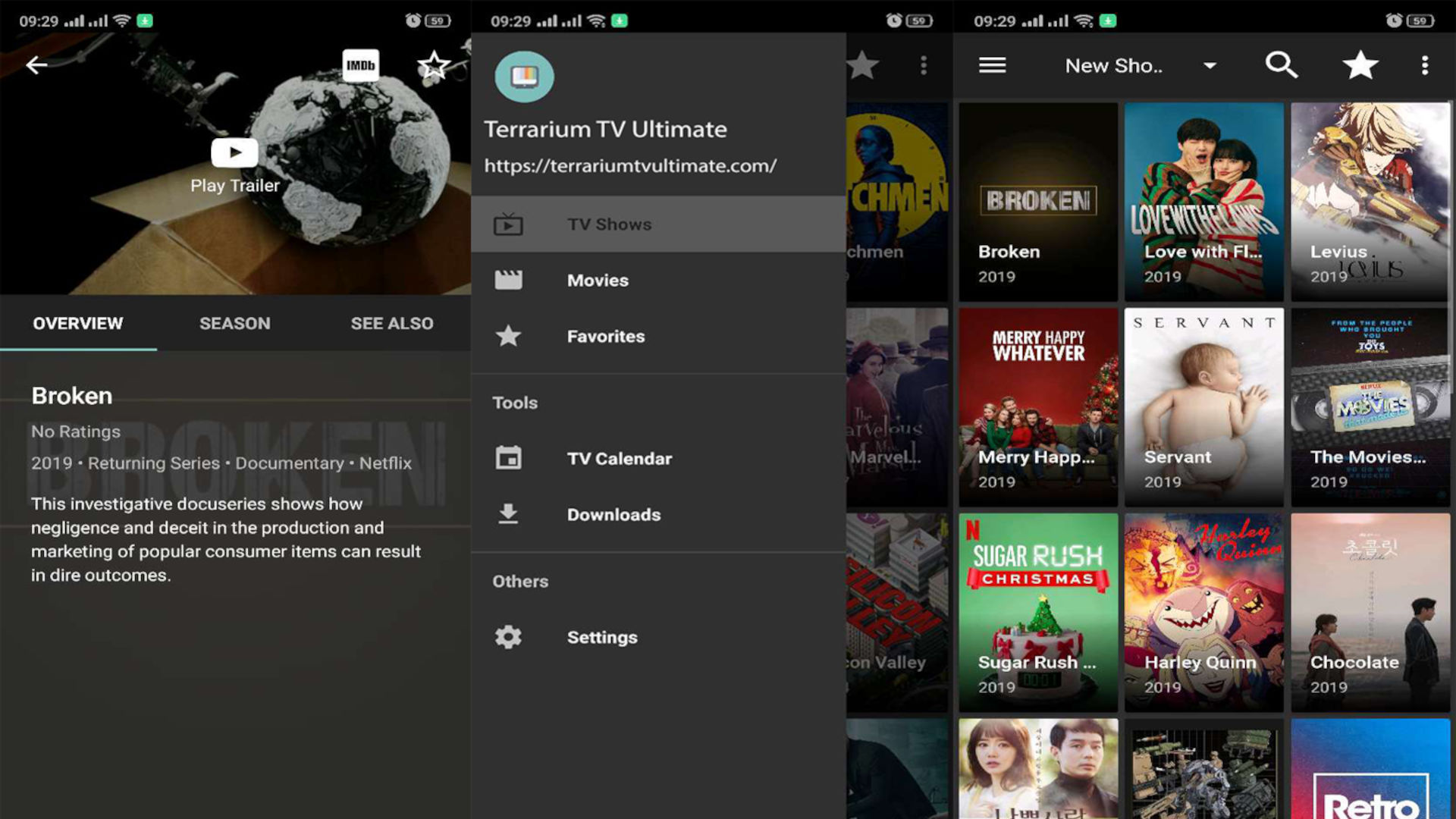This screenshot has height=819, width=1456.
Task: Click the 'Broken' title heading
Action: click(x=72, y=396)
